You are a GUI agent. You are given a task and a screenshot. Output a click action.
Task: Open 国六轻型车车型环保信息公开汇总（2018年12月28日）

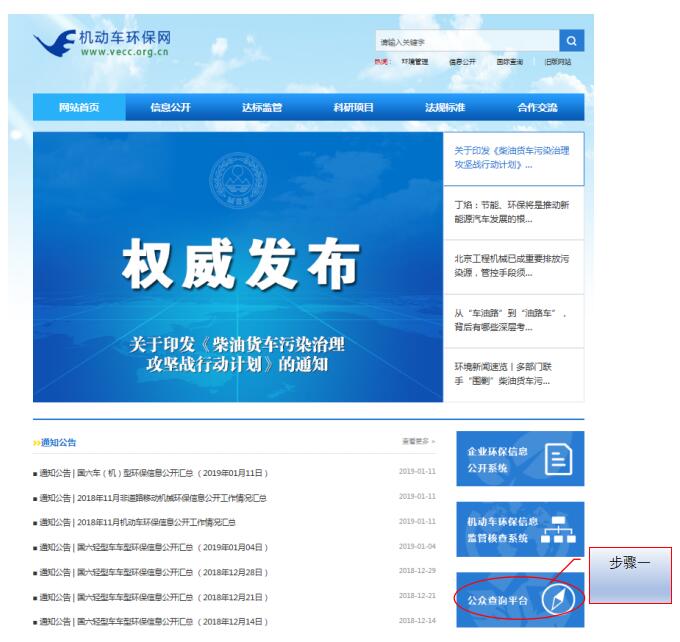pyautogui.click(x=150, y=573)
